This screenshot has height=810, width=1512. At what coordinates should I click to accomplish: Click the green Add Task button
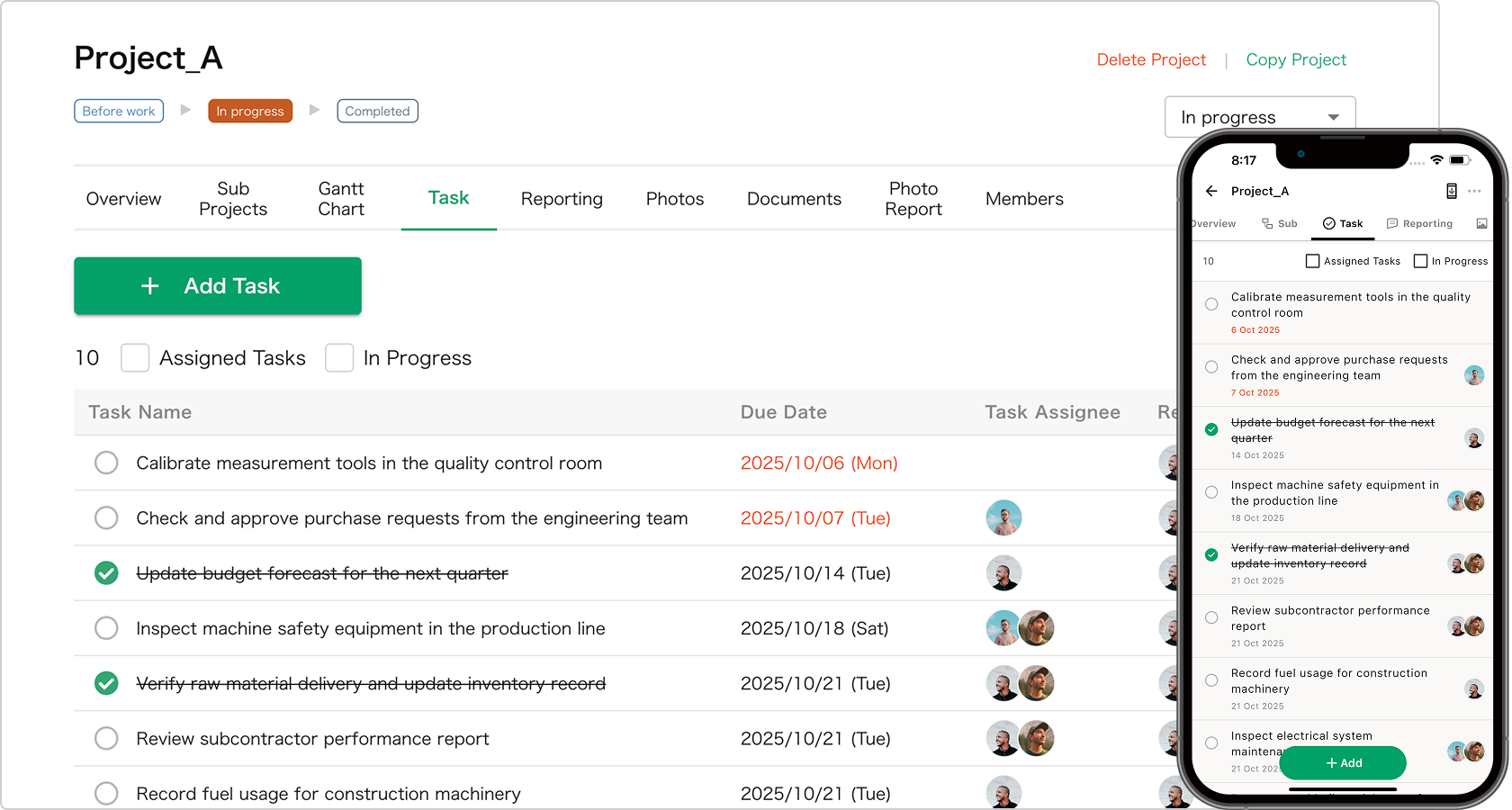coord(218,285)
